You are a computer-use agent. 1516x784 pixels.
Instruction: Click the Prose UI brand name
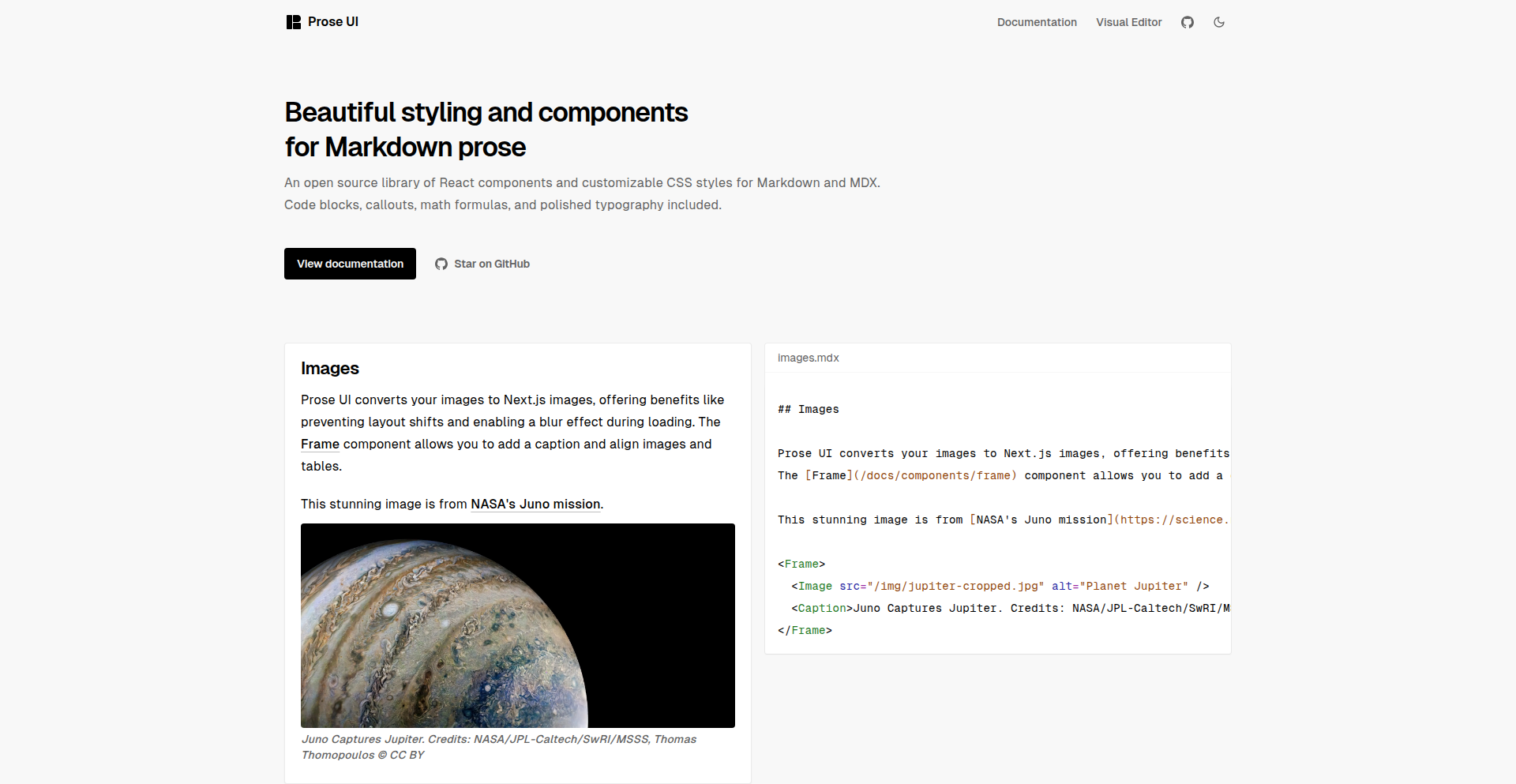(333, 22)
